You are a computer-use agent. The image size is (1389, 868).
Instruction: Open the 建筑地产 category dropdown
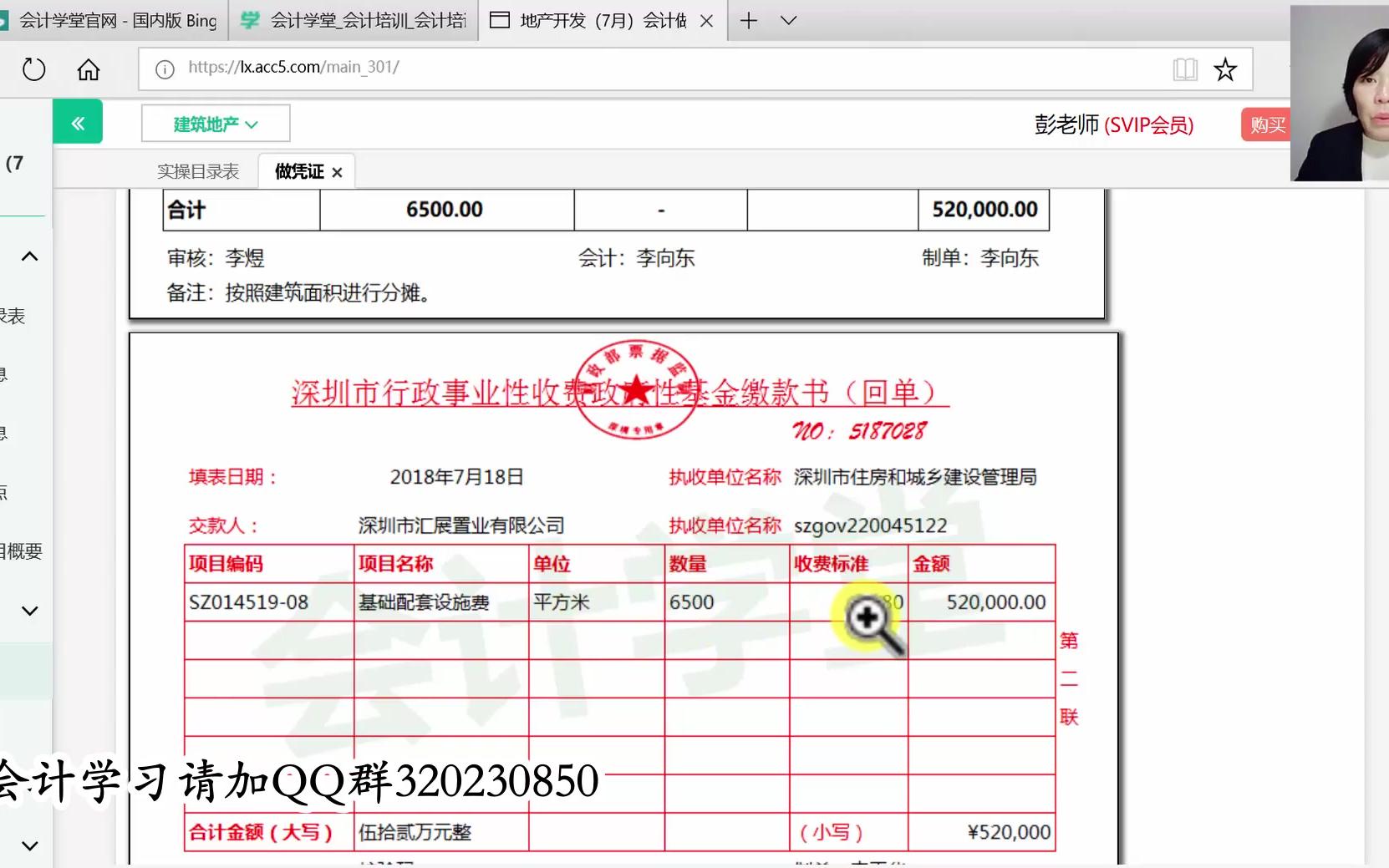tap(215, 122)
